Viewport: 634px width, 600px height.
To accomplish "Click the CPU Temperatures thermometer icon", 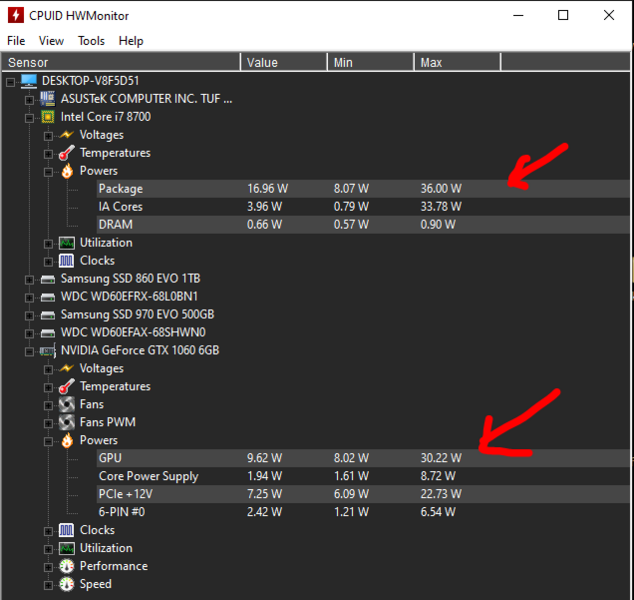I will tap(66, 153).
